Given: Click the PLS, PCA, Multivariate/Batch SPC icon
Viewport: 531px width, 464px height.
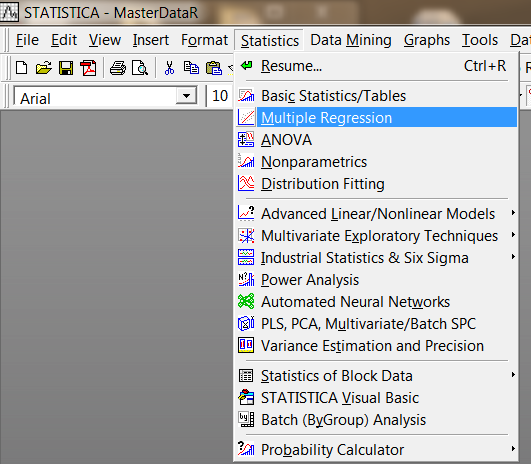Looking at the screenshot, I should [x=246, y=323].
